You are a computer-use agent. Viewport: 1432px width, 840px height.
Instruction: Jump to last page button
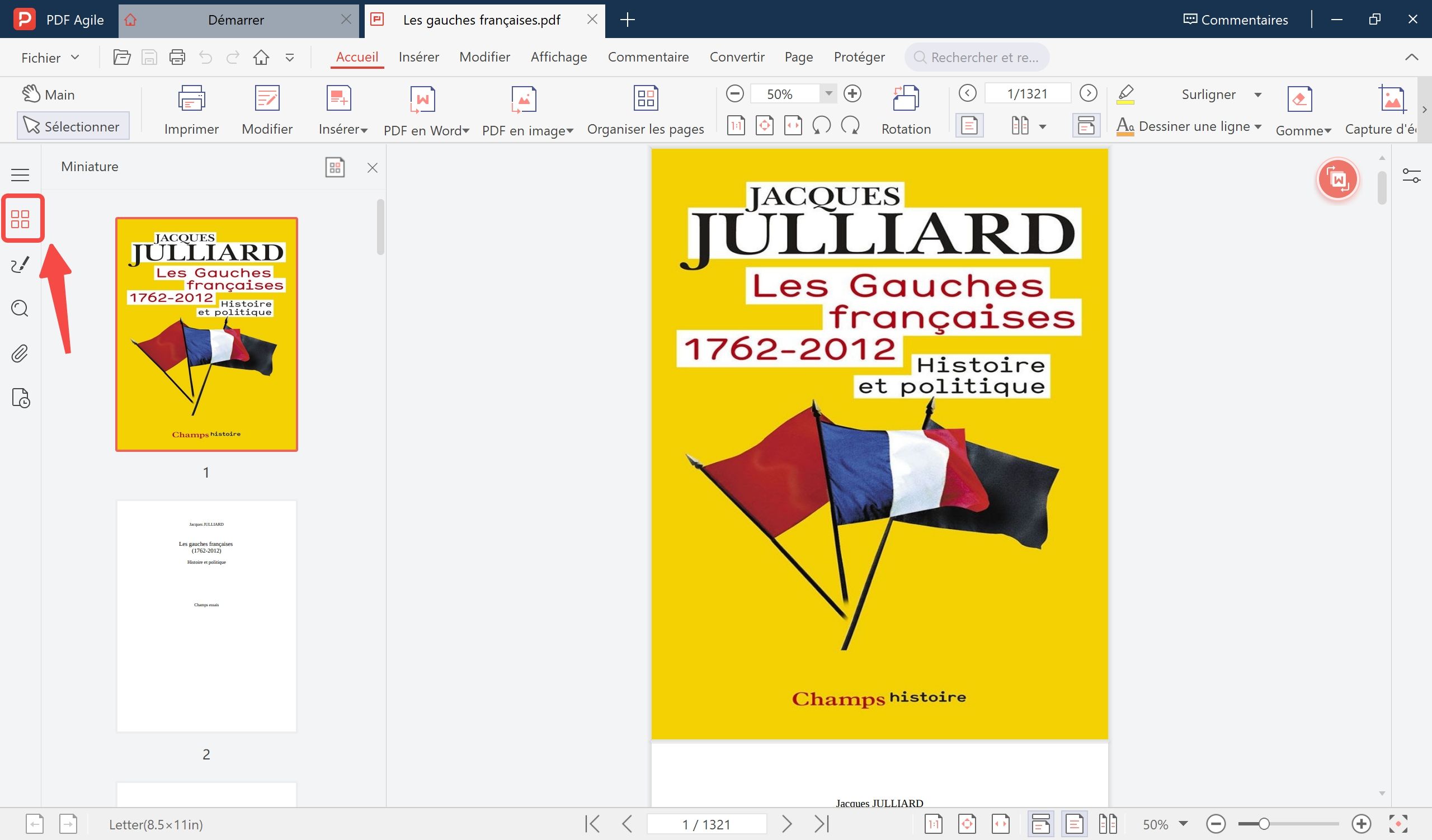[822, 824]
